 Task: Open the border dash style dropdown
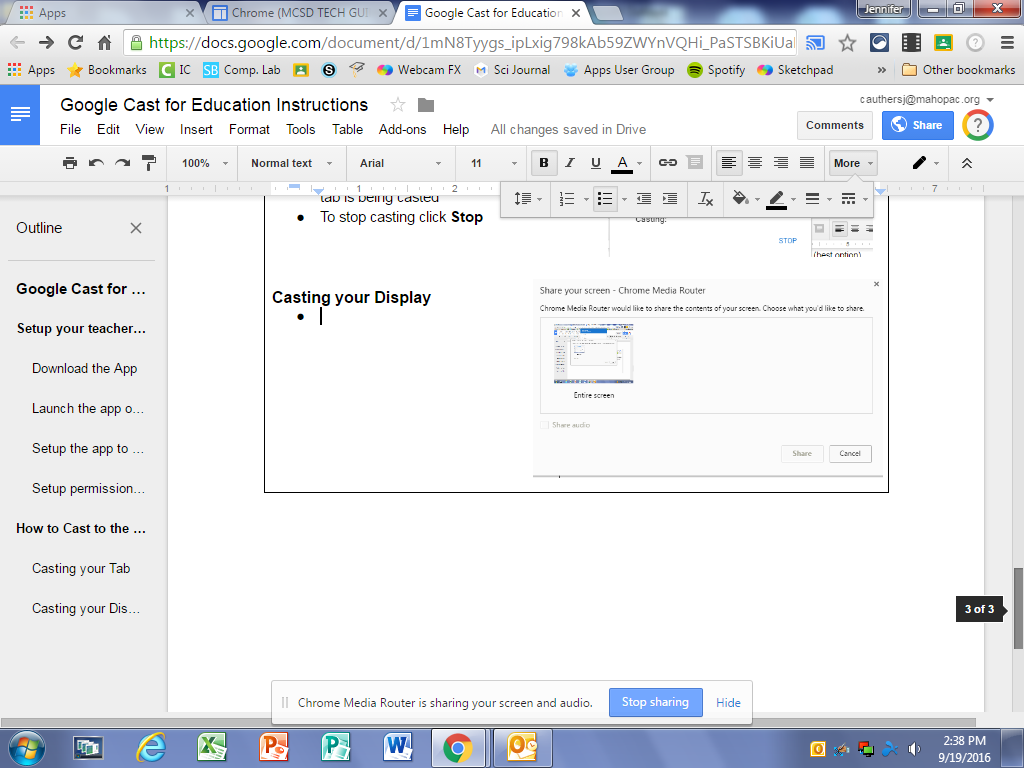coord(854,199)
